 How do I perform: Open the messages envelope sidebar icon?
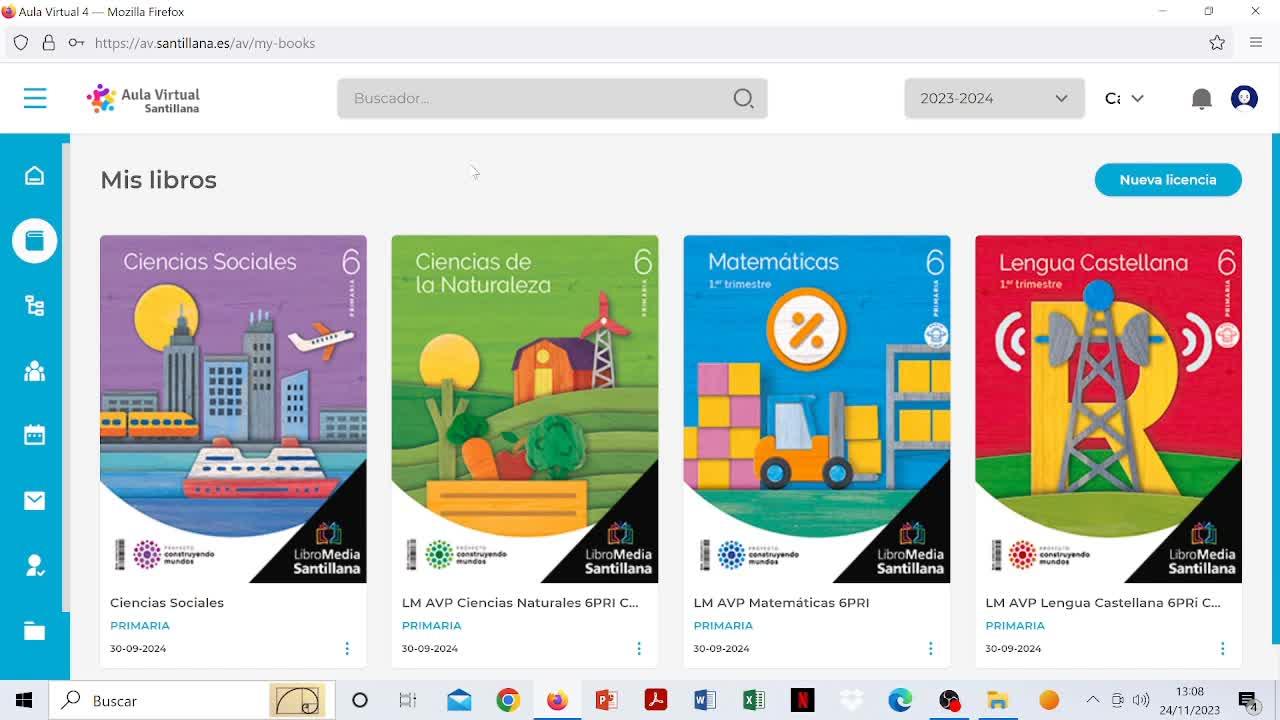[35, 500]
